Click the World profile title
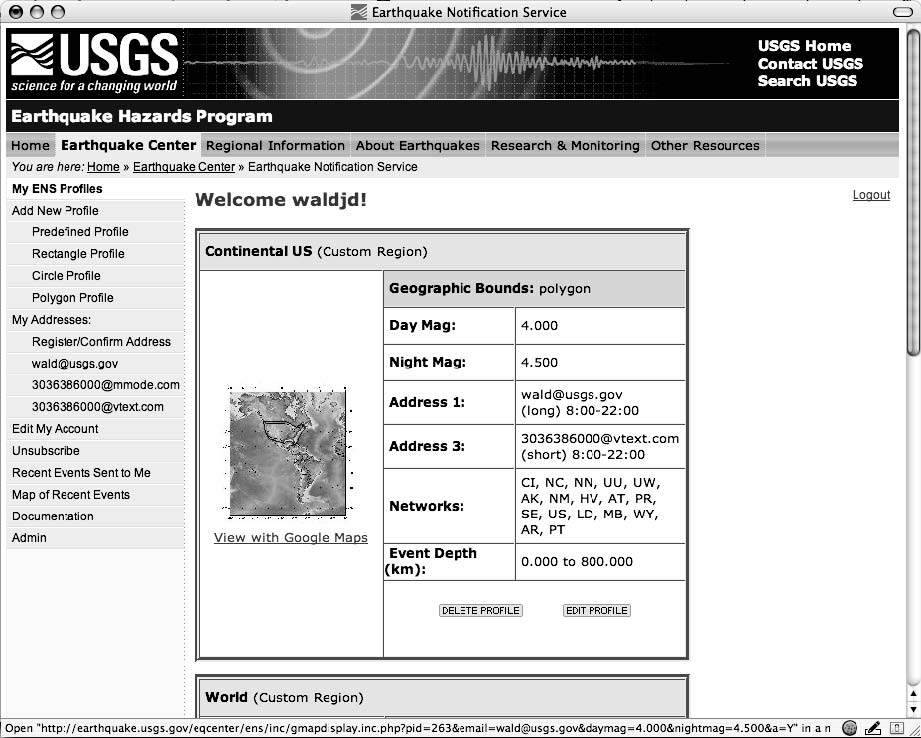921x738 pixels. click(x=284, y=697)
